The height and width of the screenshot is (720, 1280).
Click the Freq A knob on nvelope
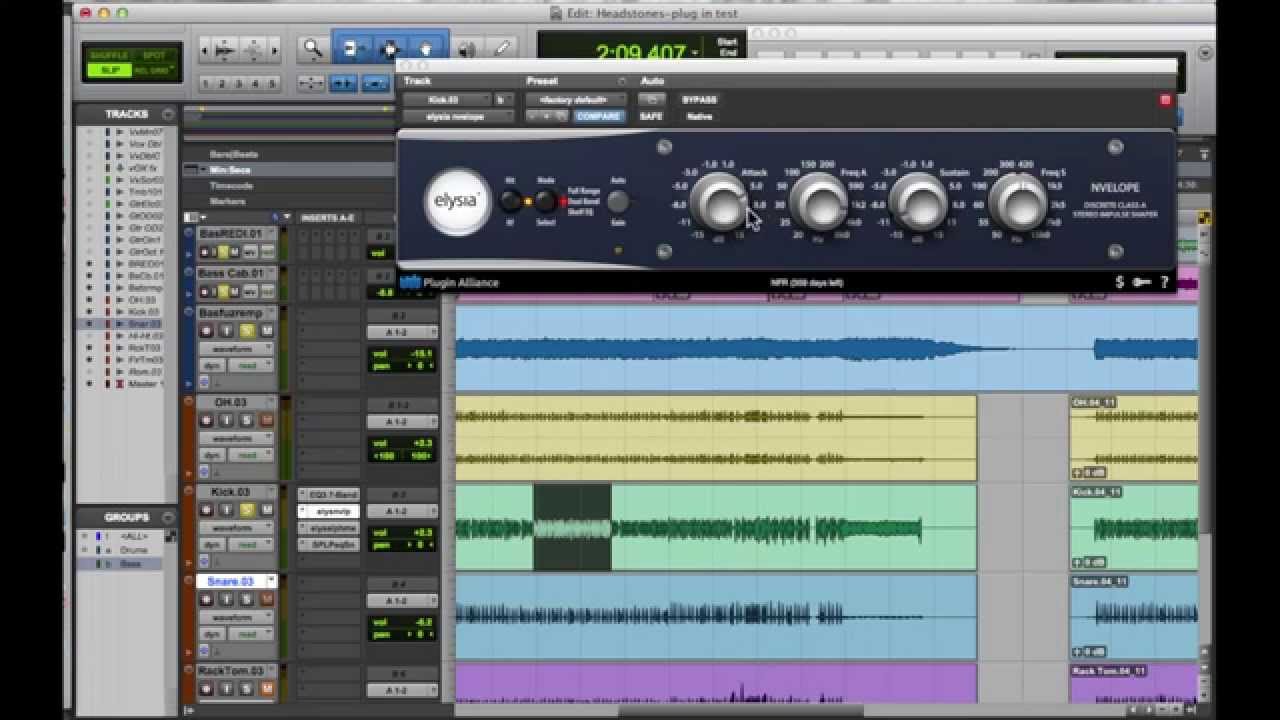(x=819, y=201)
